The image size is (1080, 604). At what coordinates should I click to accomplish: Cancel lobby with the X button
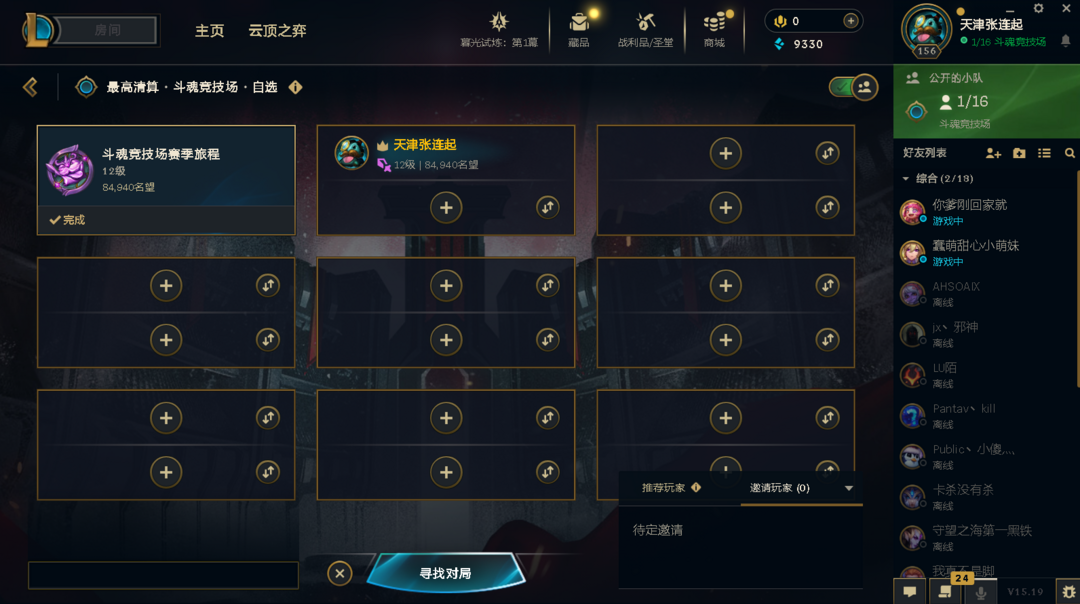[x=340, y=573]
